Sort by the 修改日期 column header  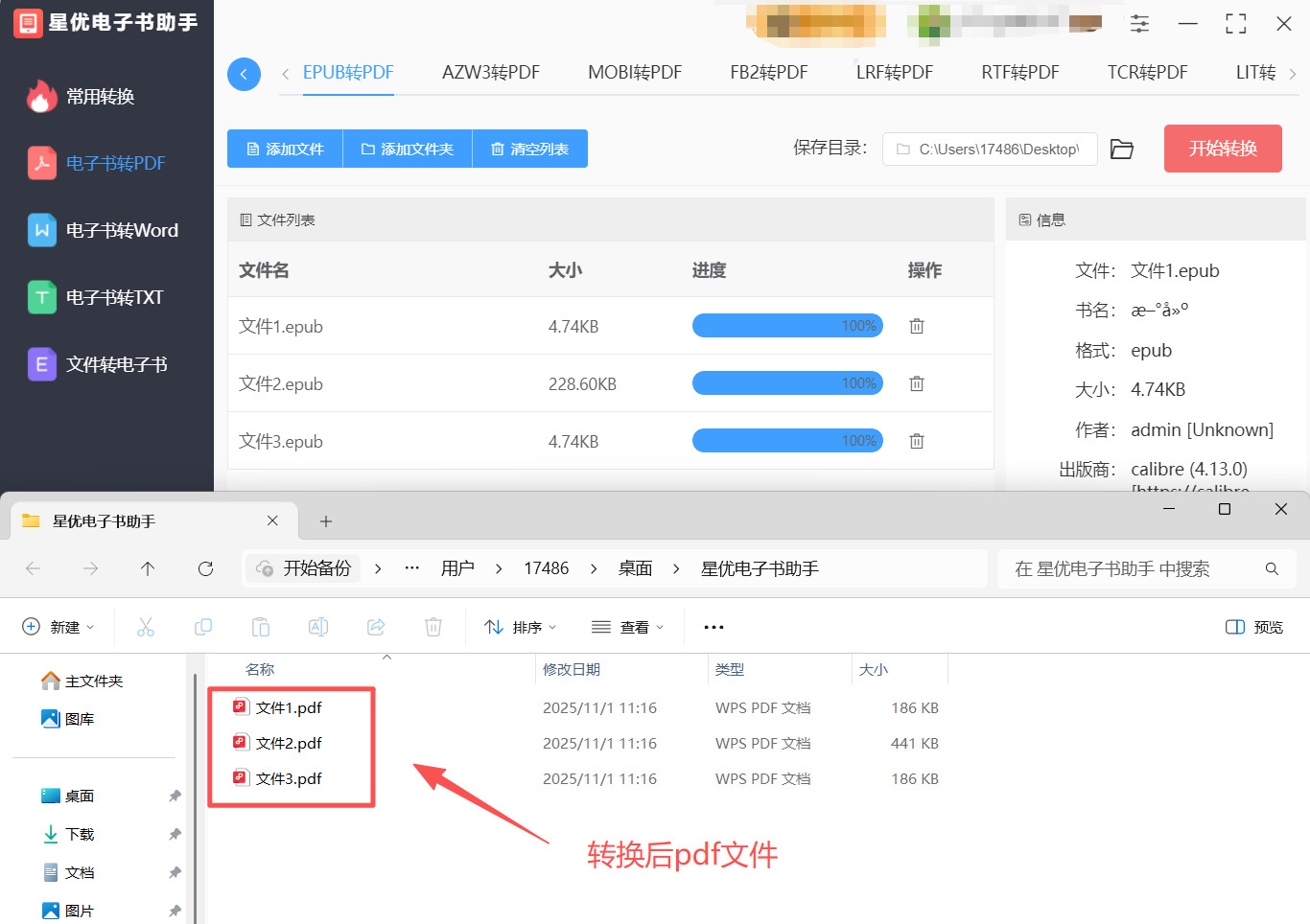point(572,669)
